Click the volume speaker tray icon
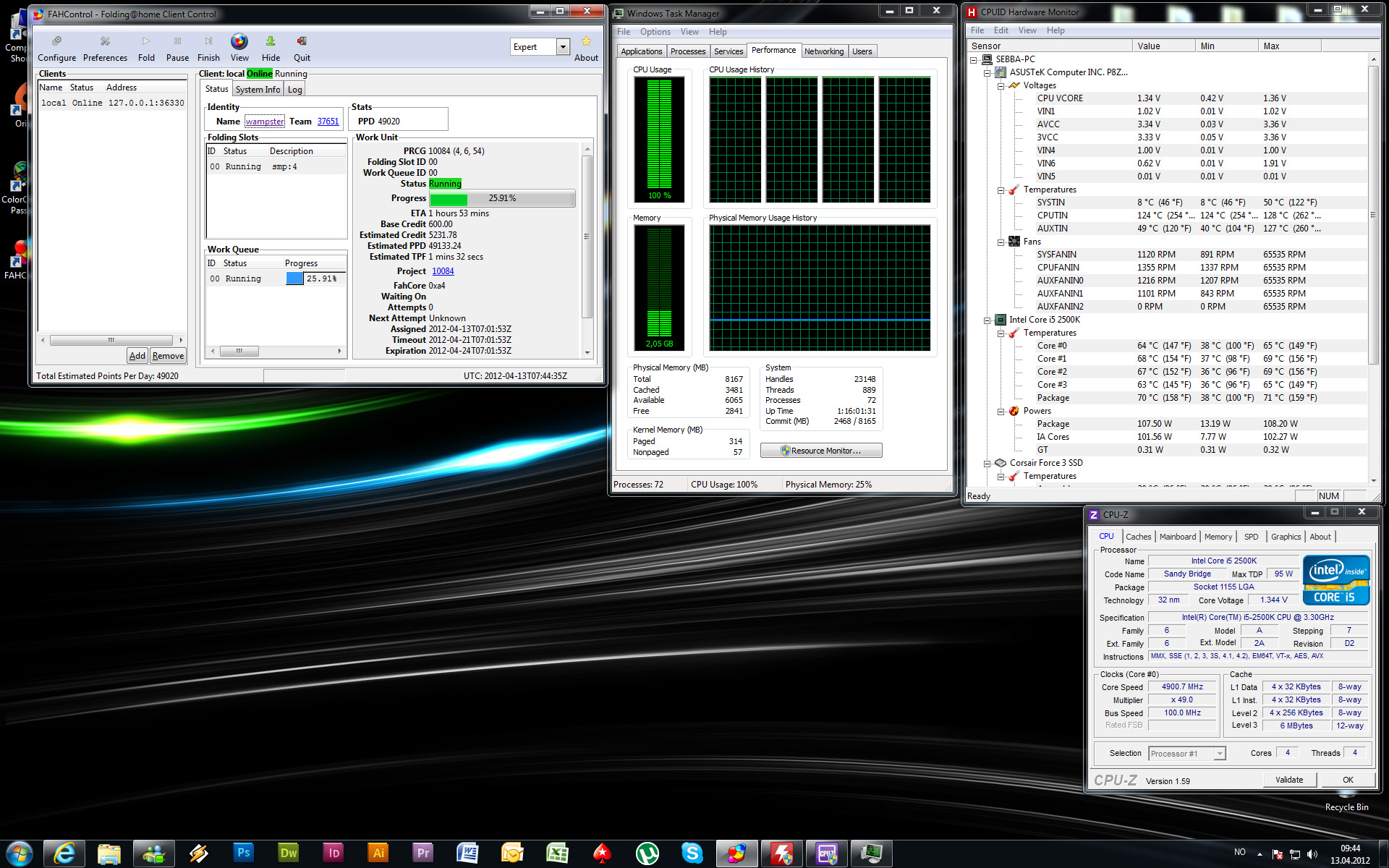The width and height of the screenshot is (1389, 868). (1312, 854)
